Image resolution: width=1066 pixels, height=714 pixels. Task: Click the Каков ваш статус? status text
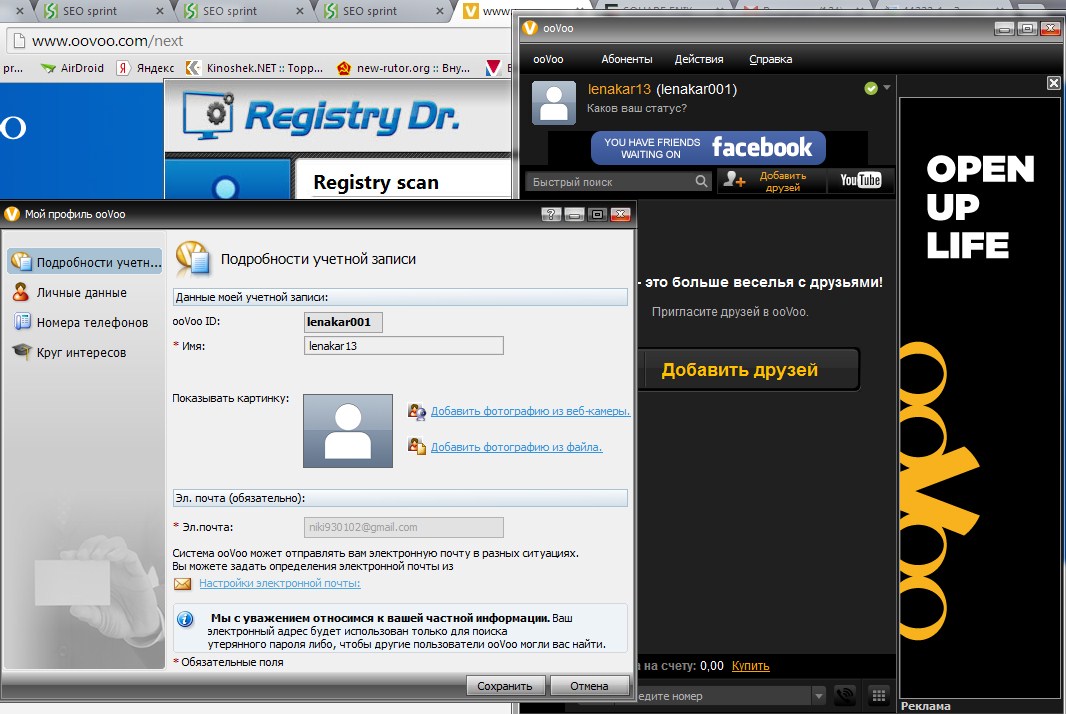[636, 108]
